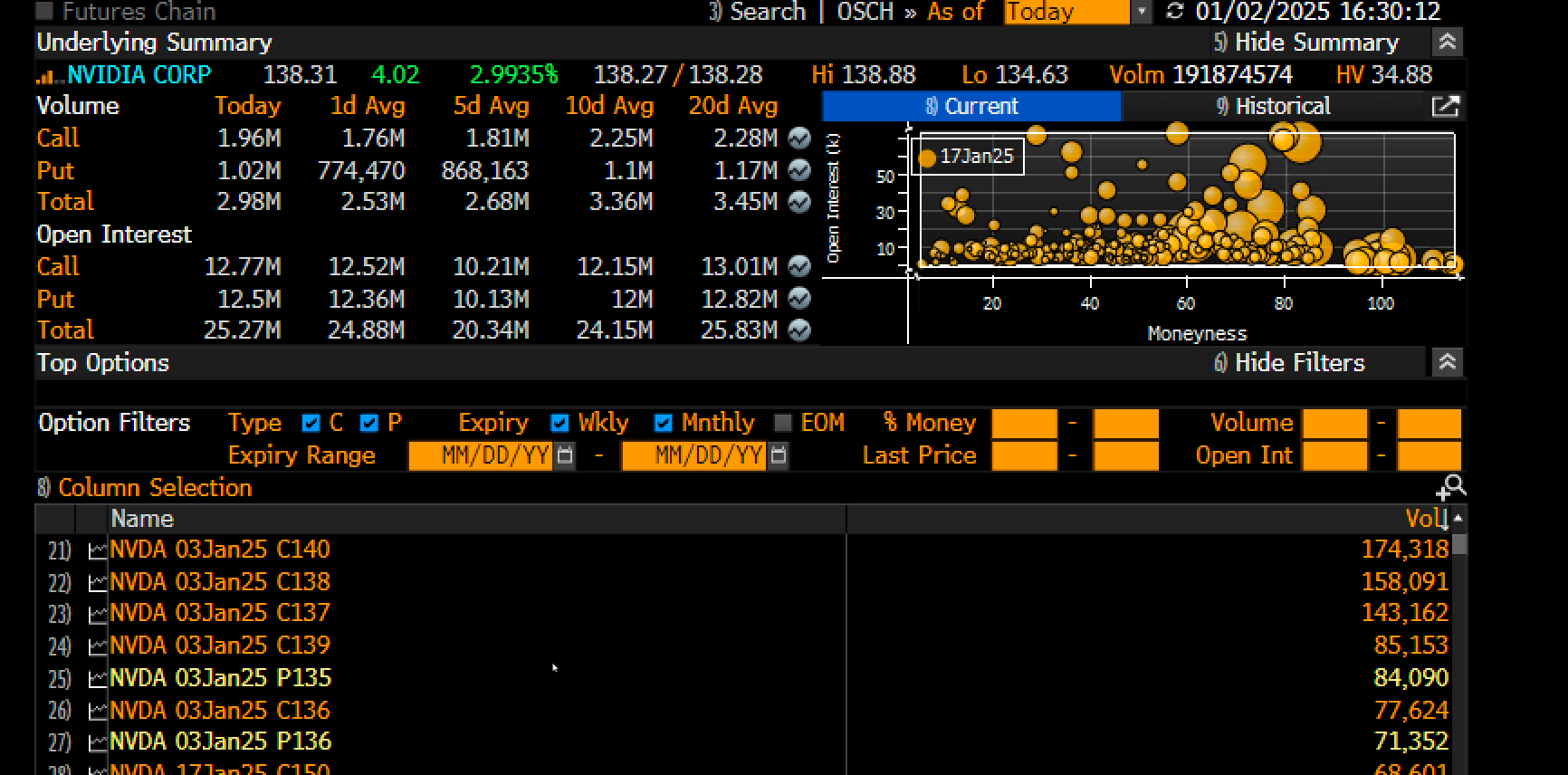Viewport: 1568px width, 775px height.
Task: Click the Expiry Range end date field
Action: [x=695, y=455]
